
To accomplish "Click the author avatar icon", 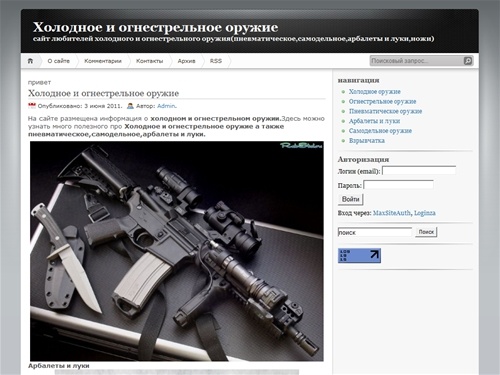I will click(130, 106).
